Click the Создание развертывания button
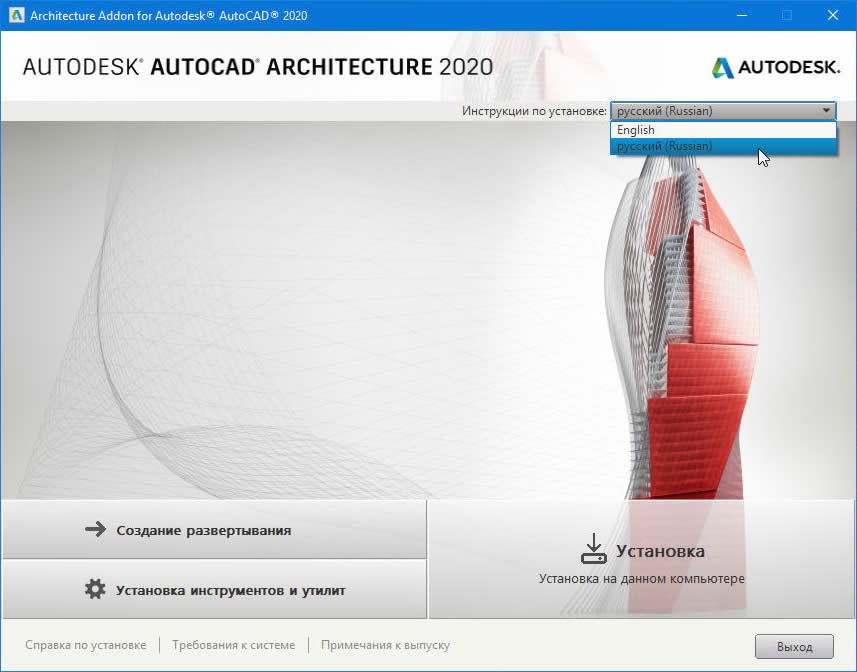The image size is (857, 672). point(214,529)
